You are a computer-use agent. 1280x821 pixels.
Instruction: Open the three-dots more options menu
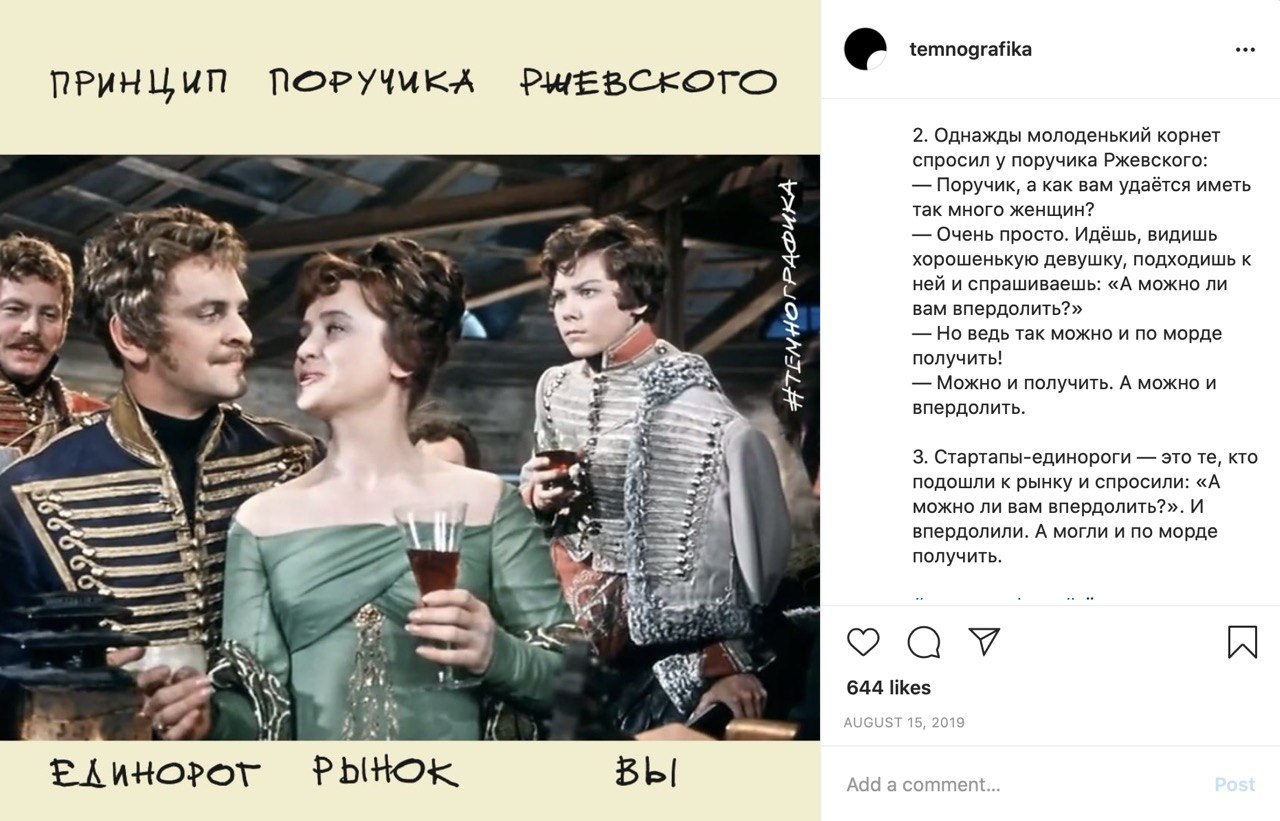(x=1245, y=50)
